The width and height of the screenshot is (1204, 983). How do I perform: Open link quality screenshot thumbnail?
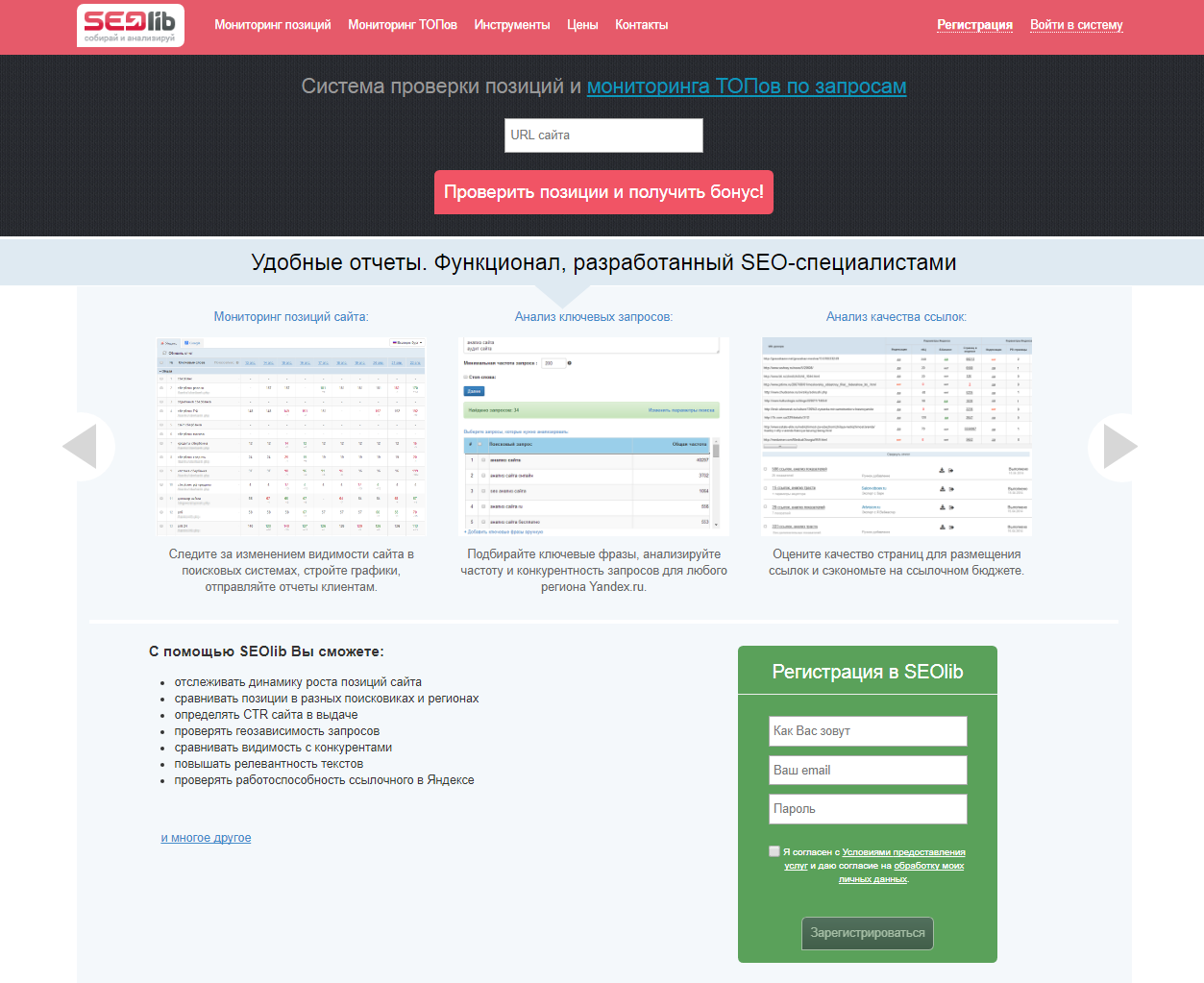(x=897, y=435)
